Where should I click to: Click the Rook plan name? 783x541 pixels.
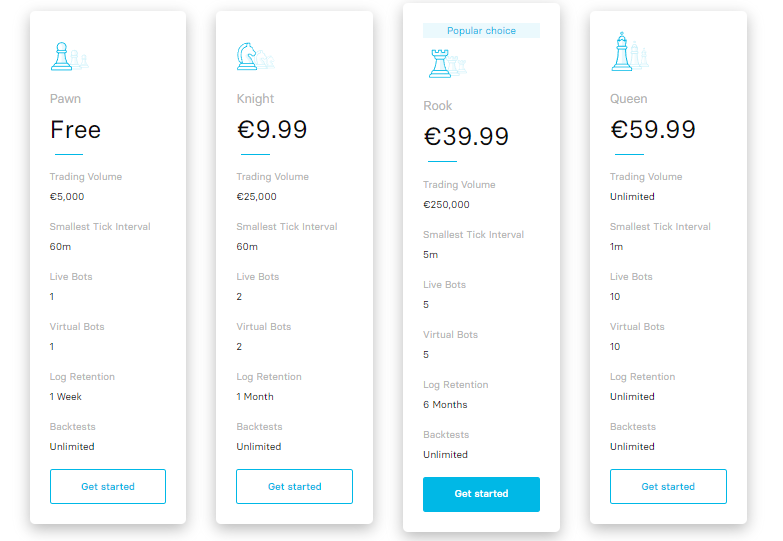(x=438, y=106)
